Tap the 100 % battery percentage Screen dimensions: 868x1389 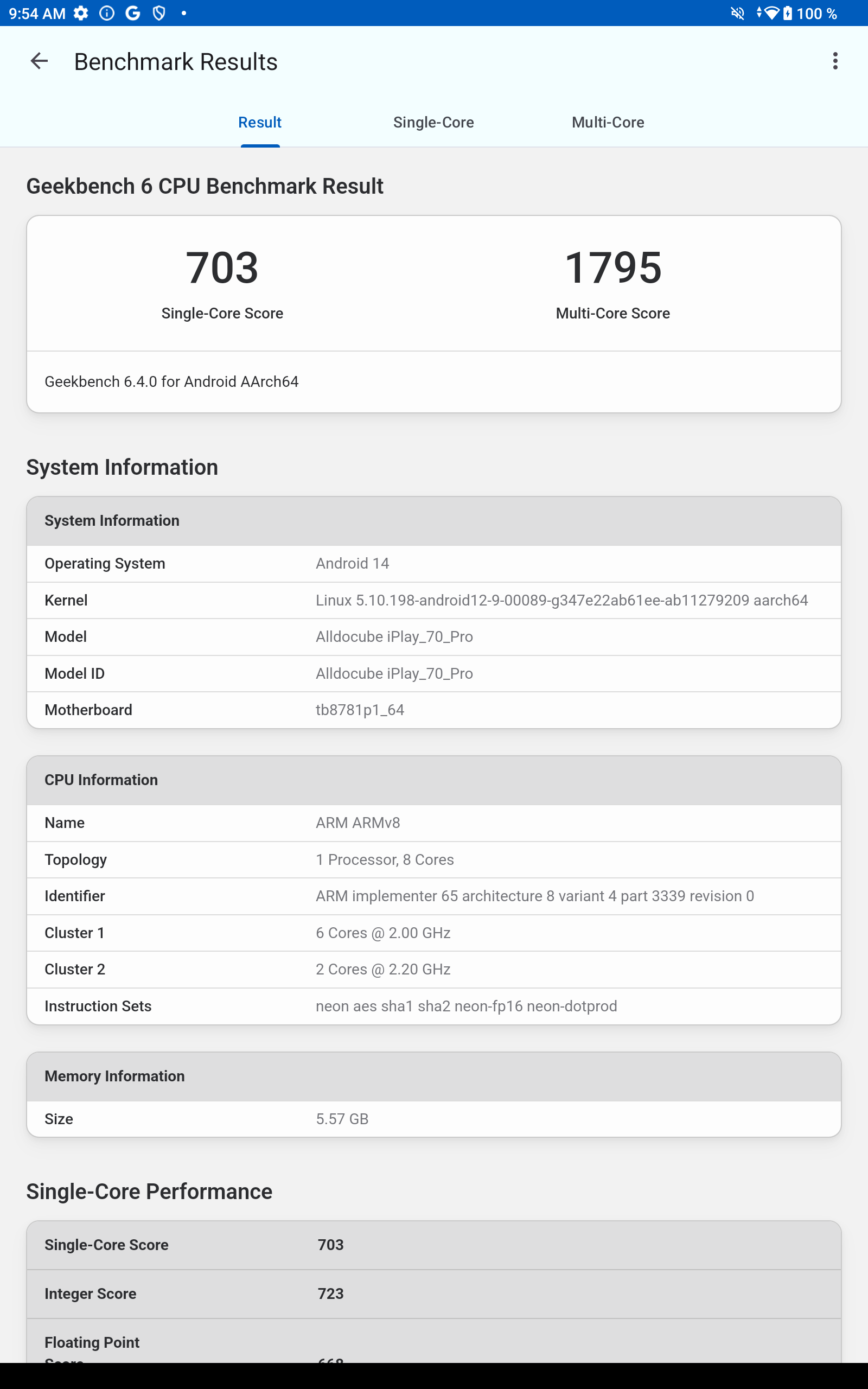pyautogui.click(x=816, y=13)
